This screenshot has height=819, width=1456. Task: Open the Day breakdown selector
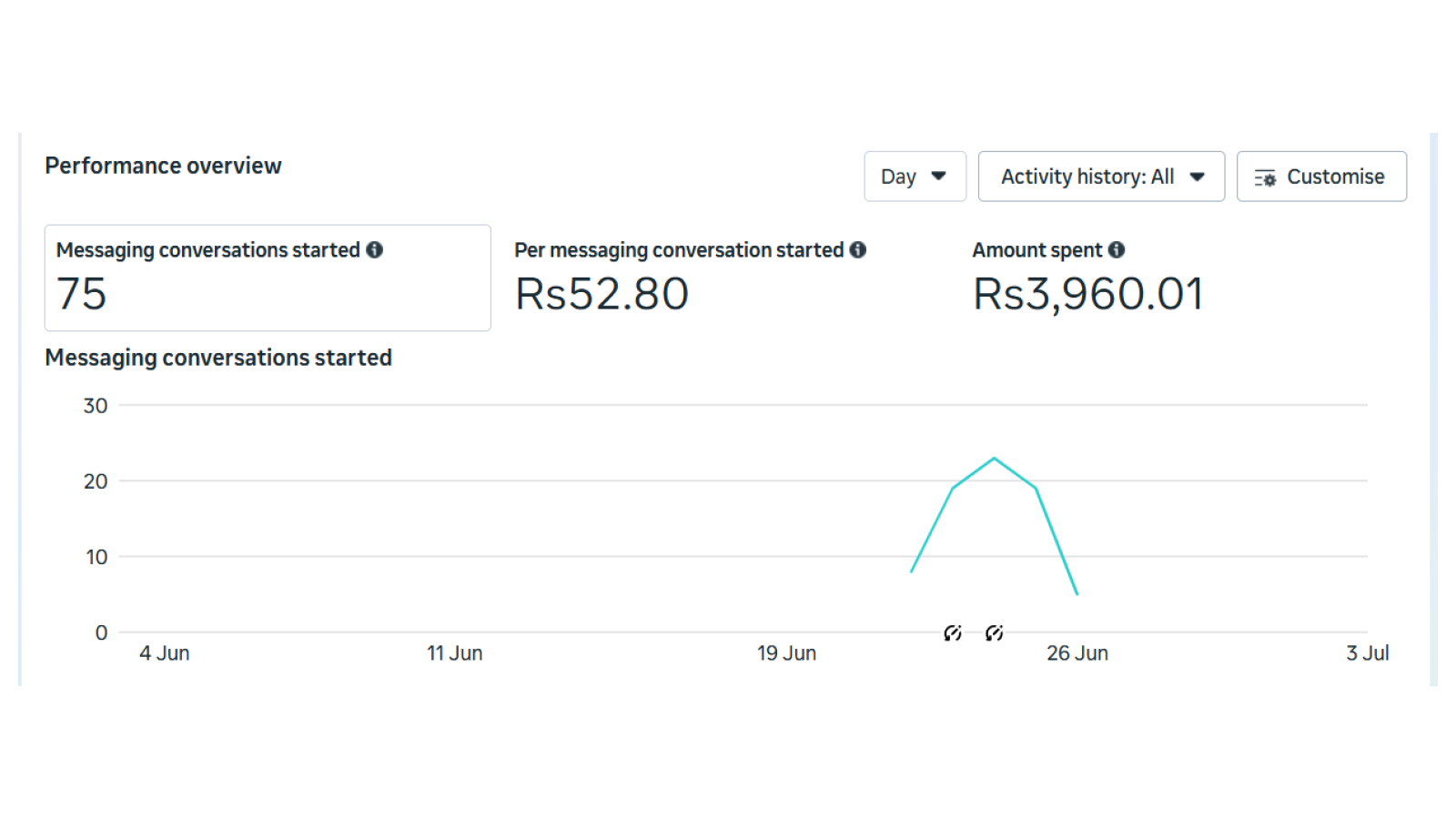[915, 177]
